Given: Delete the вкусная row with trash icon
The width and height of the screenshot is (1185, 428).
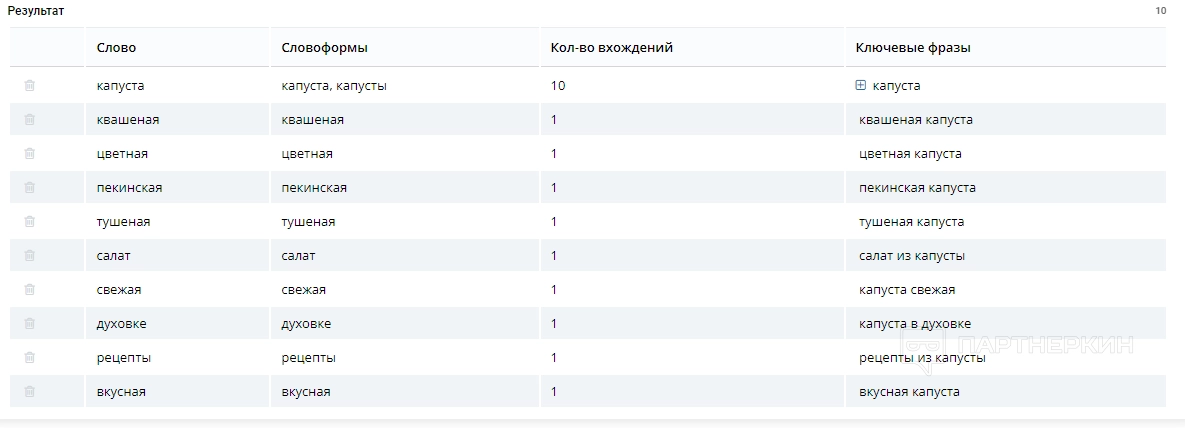Looking at the screenshot, I should click(30, 392).
